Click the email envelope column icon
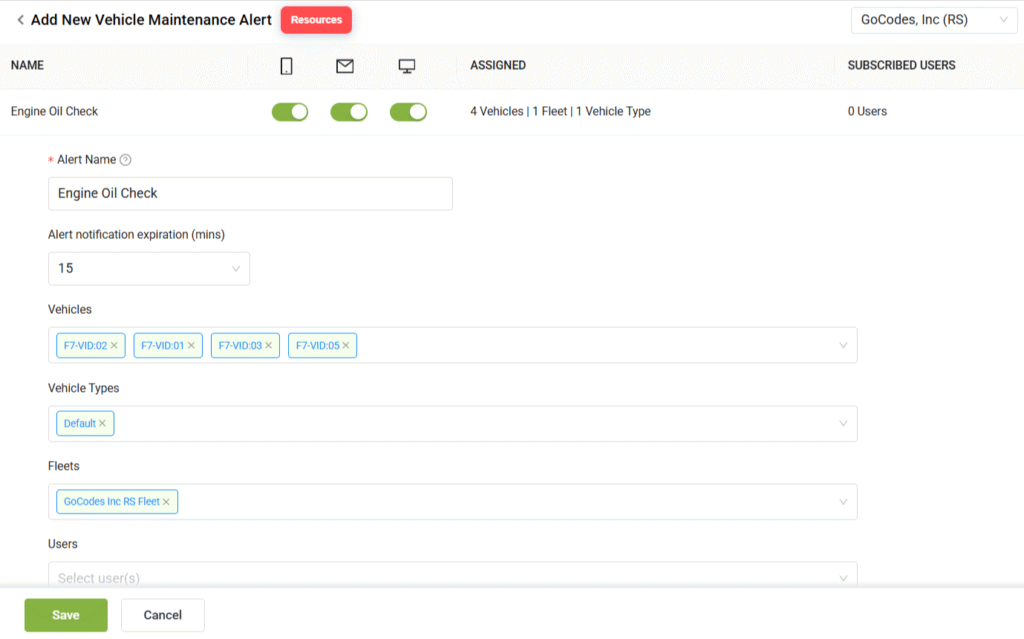The height and width of the screenshot is (639, 1024). (345, 66)
